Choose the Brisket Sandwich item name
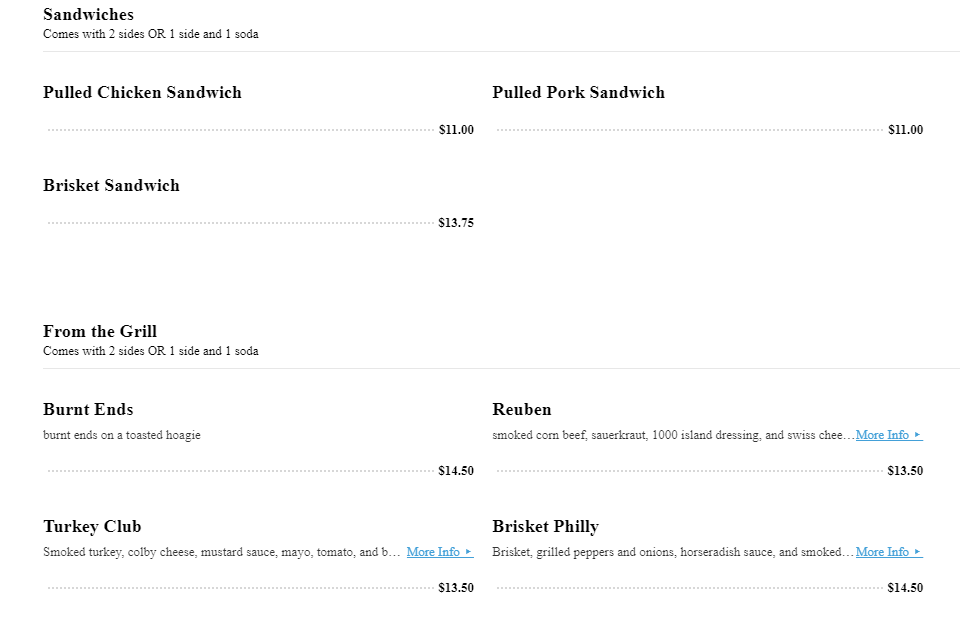This screenshot has height=627, width=962. 111,186
